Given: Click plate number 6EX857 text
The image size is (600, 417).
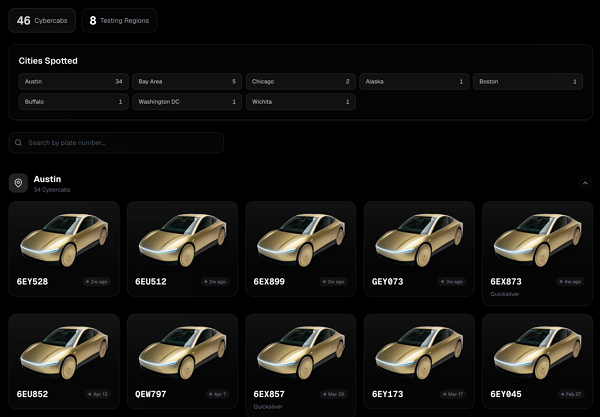Looking at the screenshot, I should (x=269, y=394).
